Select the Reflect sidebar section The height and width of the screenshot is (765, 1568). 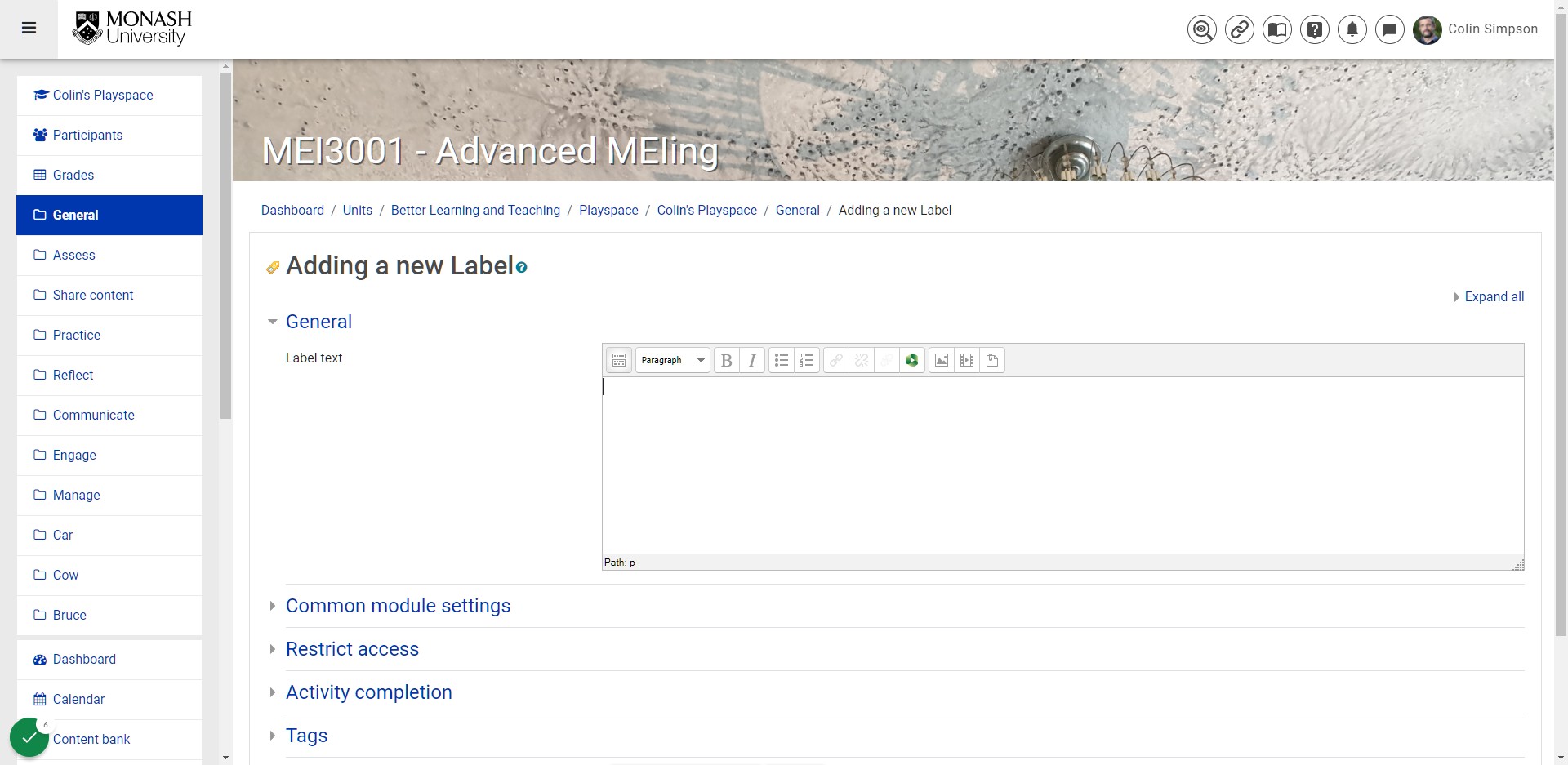click(109, 376)
